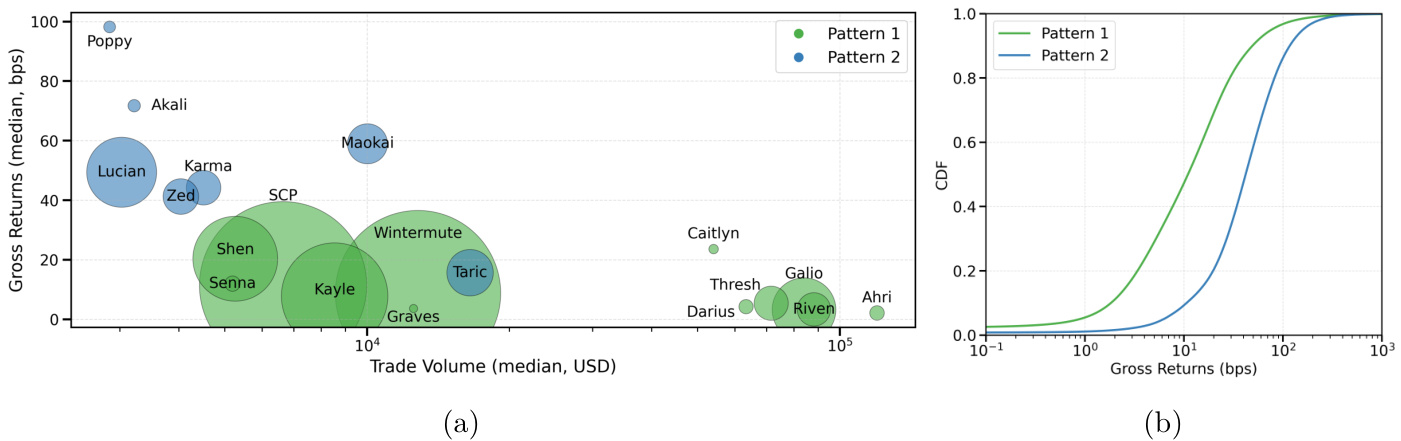Image resolution: width=1401 pixels, height=441 pixels.
Task: Select the Ahri data point
Action: pos(877,313)
